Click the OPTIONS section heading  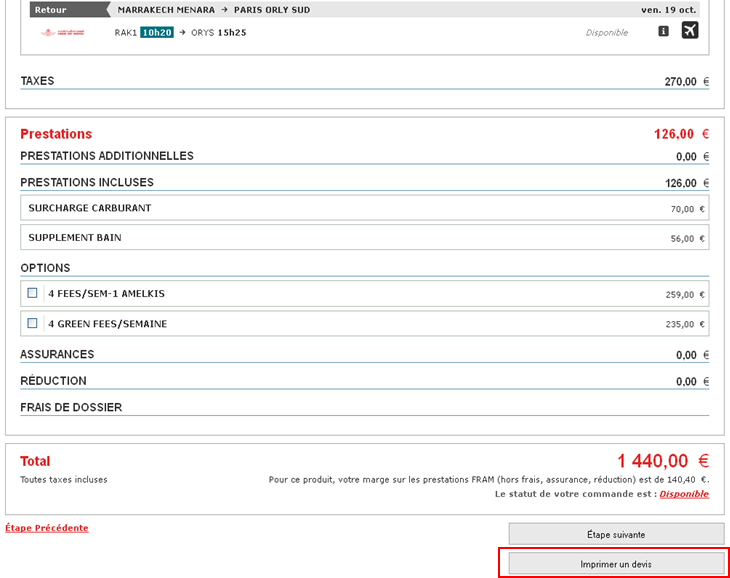[45, 268]
